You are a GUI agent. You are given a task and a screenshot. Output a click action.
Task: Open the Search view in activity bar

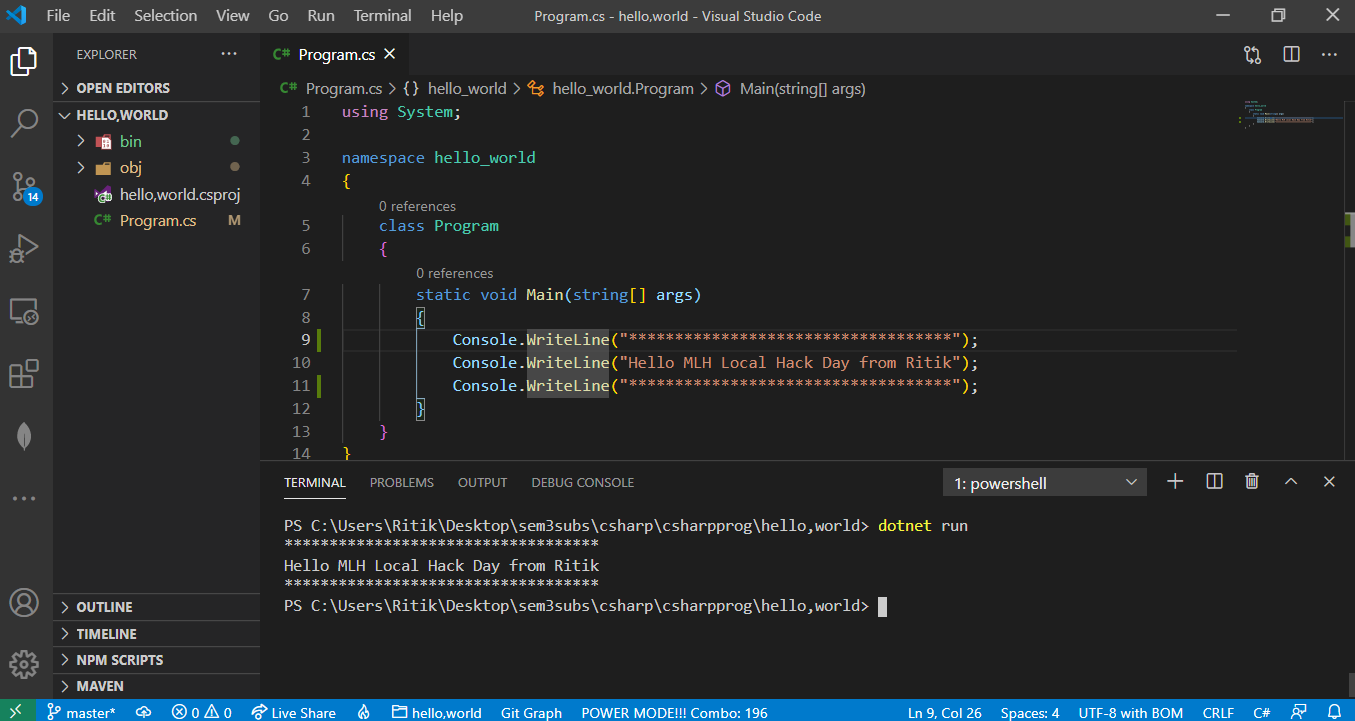(x=24, y=124)
